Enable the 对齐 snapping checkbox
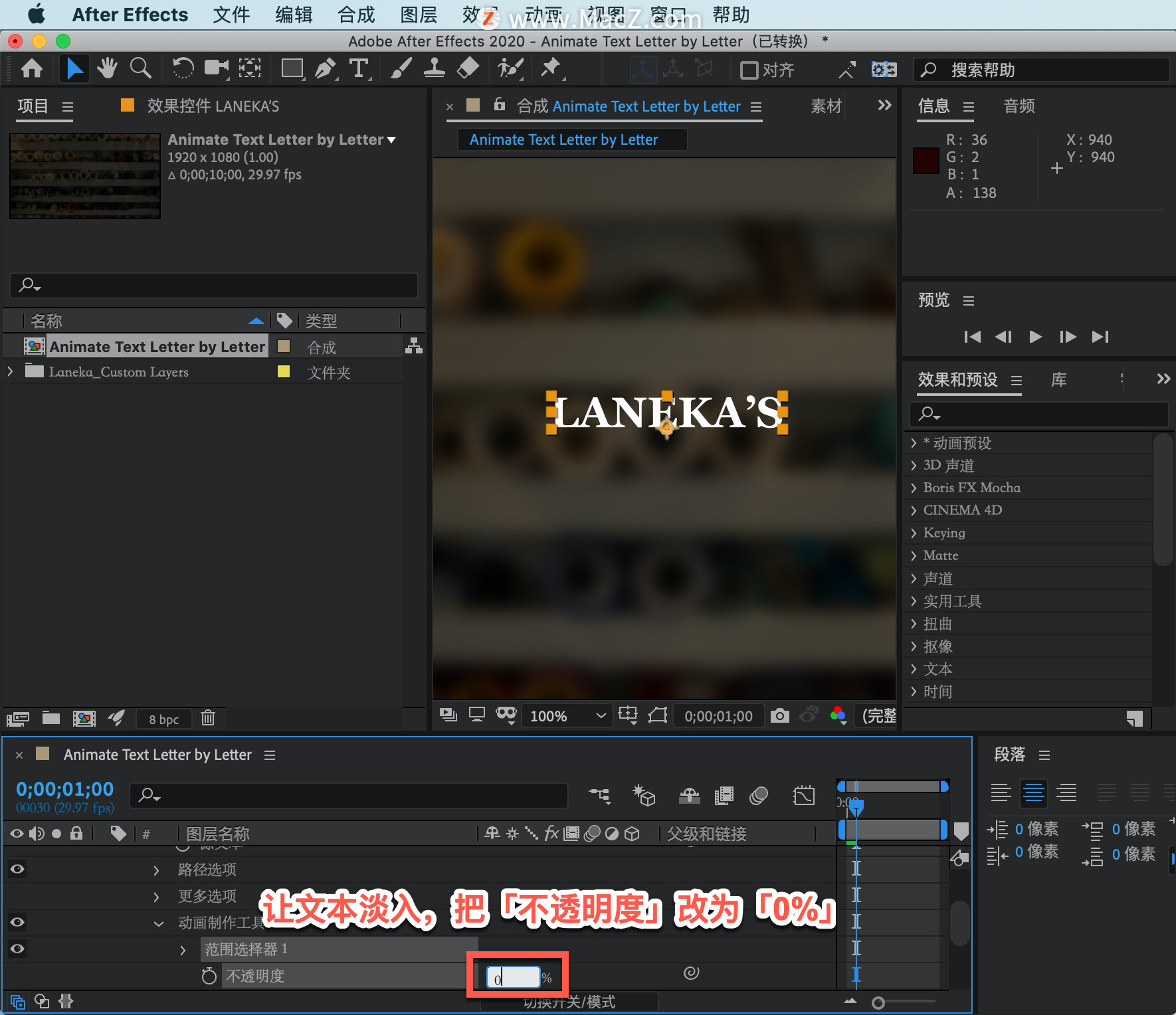The height and width of the screenshot is (1015, 1176). tap(749, 70)
